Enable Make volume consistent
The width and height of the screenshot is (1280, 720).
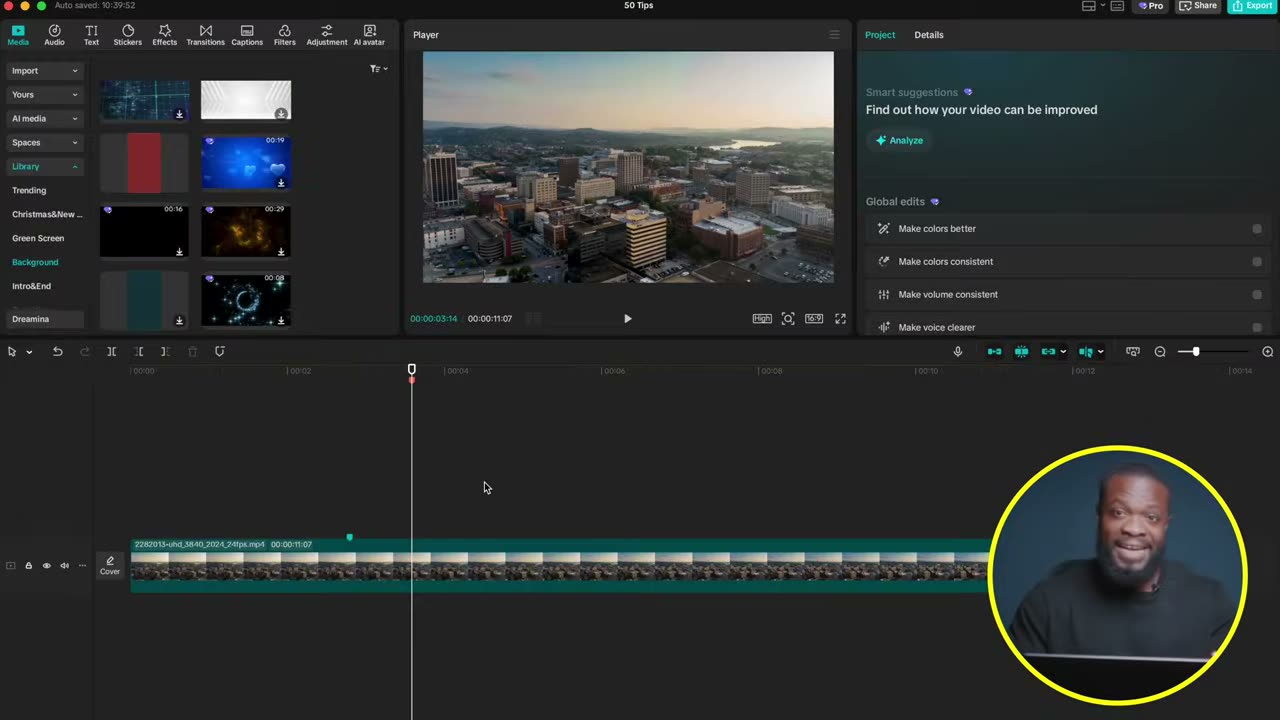[x=1257, y=295]
